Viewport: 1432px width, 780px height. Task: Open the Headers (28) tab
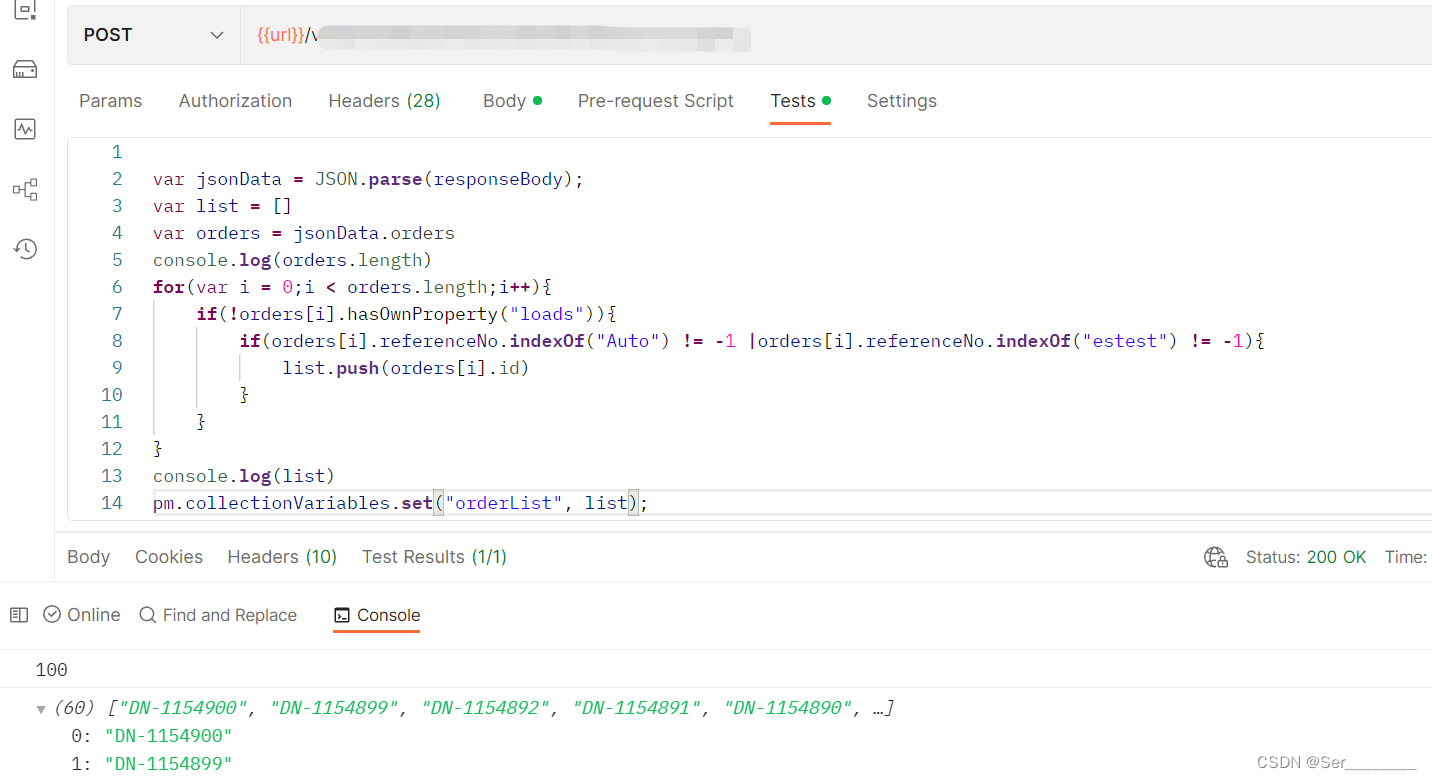point(384,100)
